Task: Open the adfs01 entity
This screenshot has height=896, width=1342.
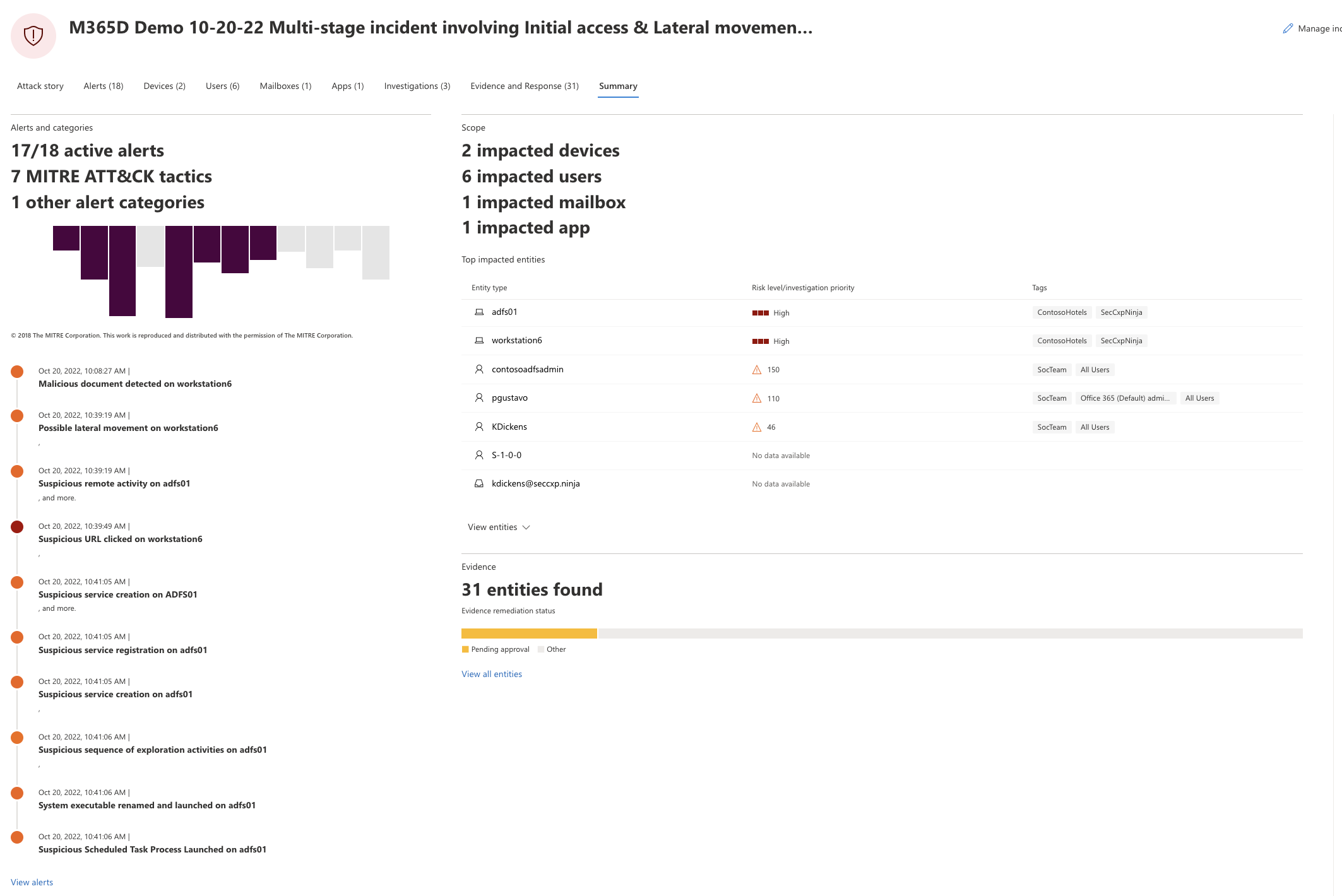Action: [504, 312]
